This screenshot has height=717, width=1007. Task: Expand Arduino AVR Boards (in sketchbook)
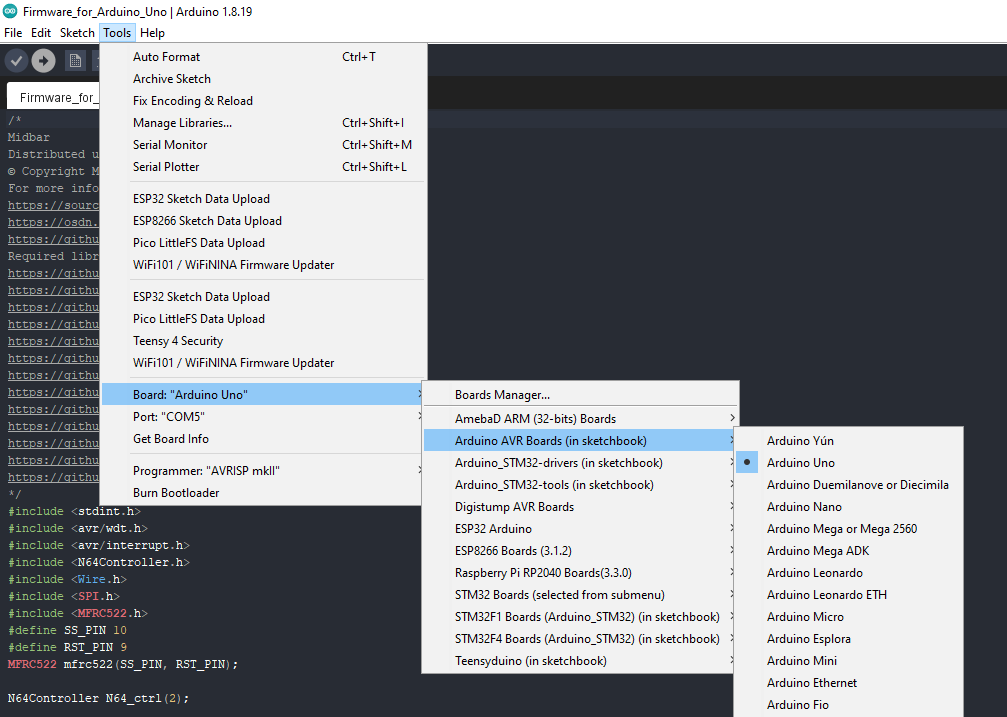pyautogui.click(x=580, y=441)
